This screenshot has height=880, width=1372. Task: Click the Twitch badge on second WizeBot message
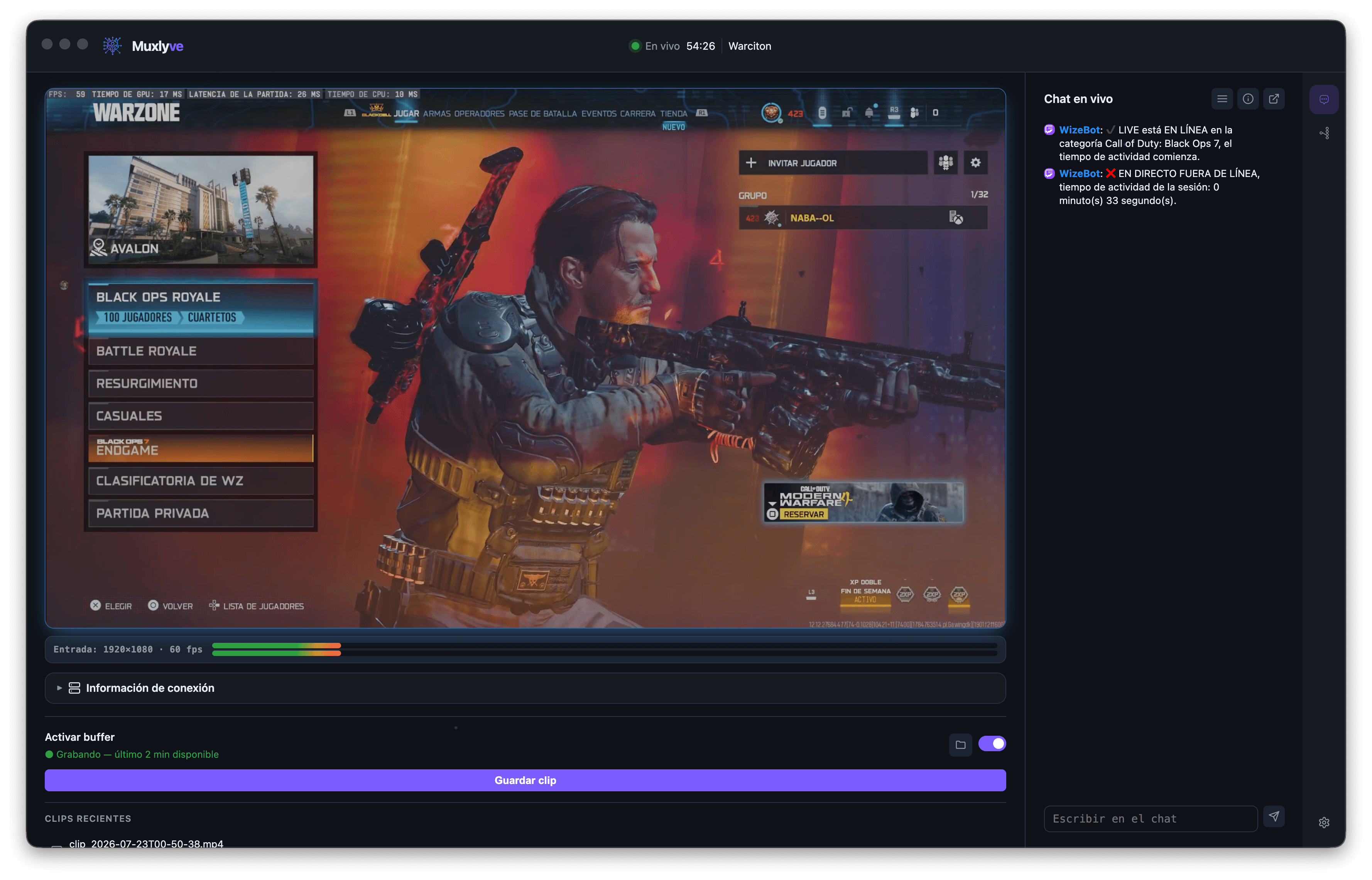1049,173
